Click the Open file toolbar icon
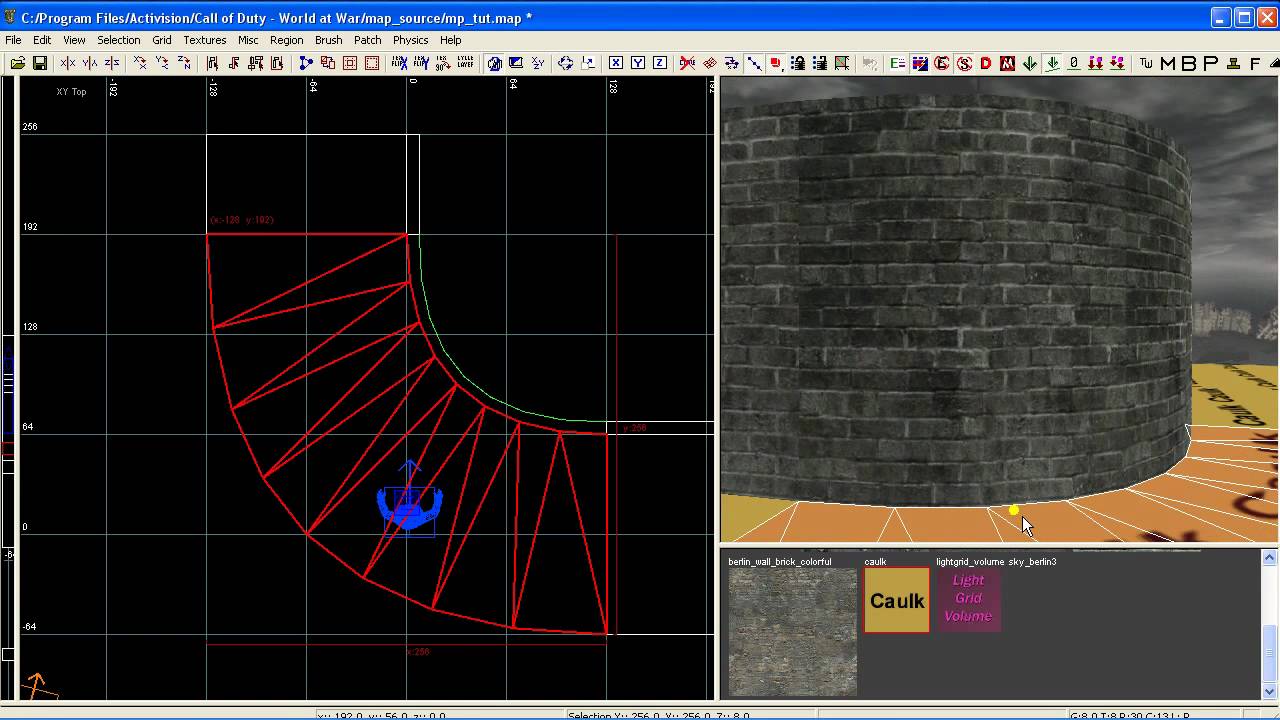1280x720 pixels. click(18, 63)
